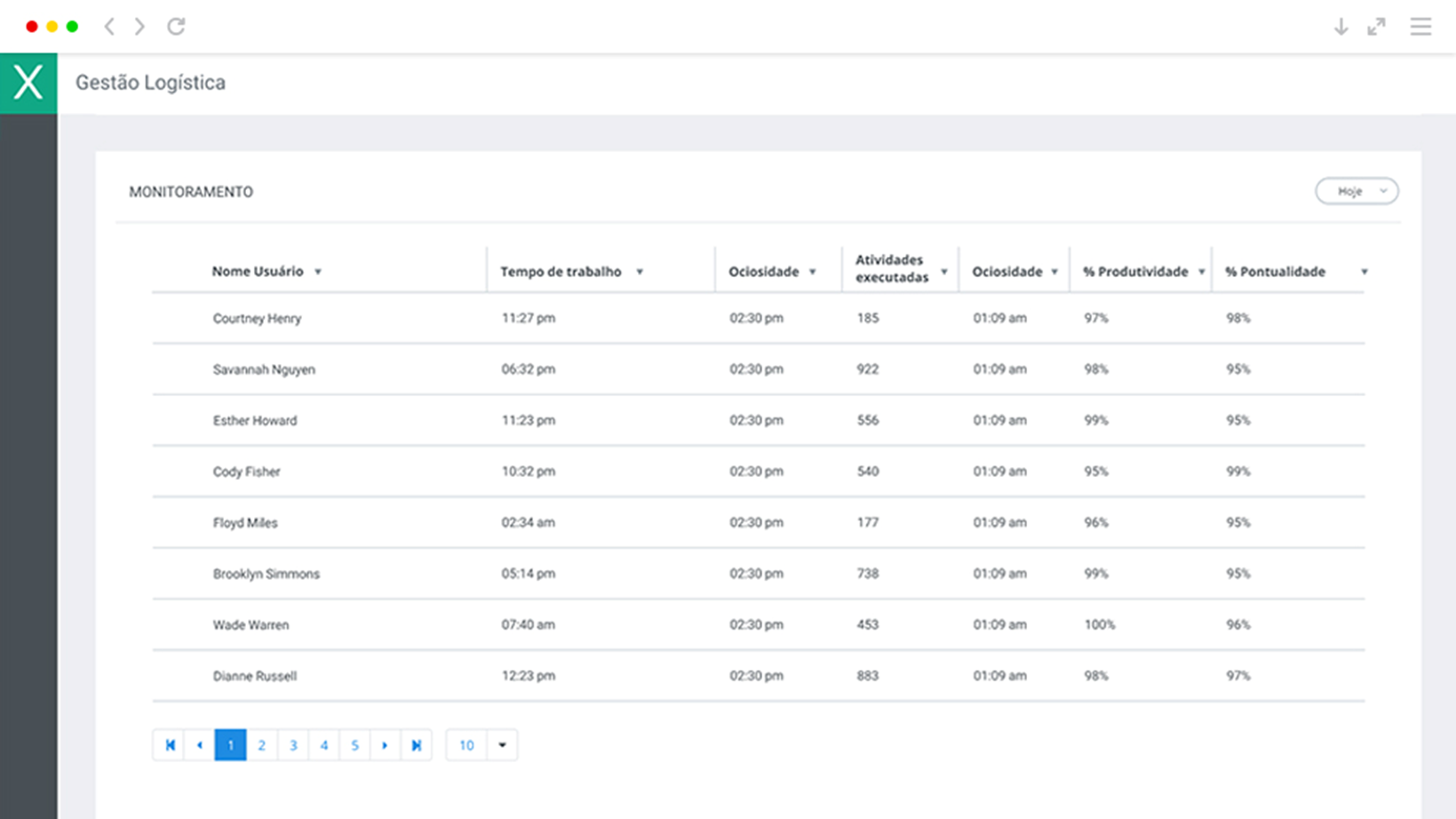Sort by Nome Usuário column arrow
The image size is (1456, 819).
[318, 272]
